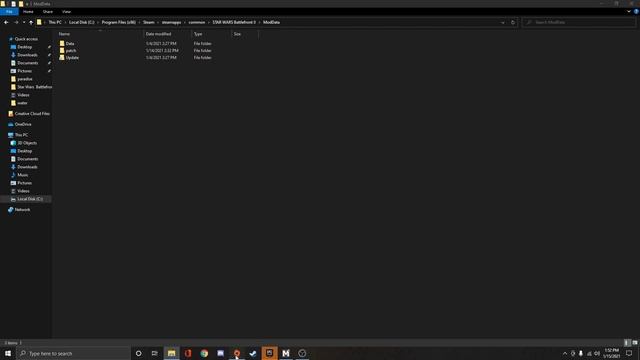Select Local Disk (C:) in navigation pane
This screenshot has width=640, height=360.
point(30,199)
